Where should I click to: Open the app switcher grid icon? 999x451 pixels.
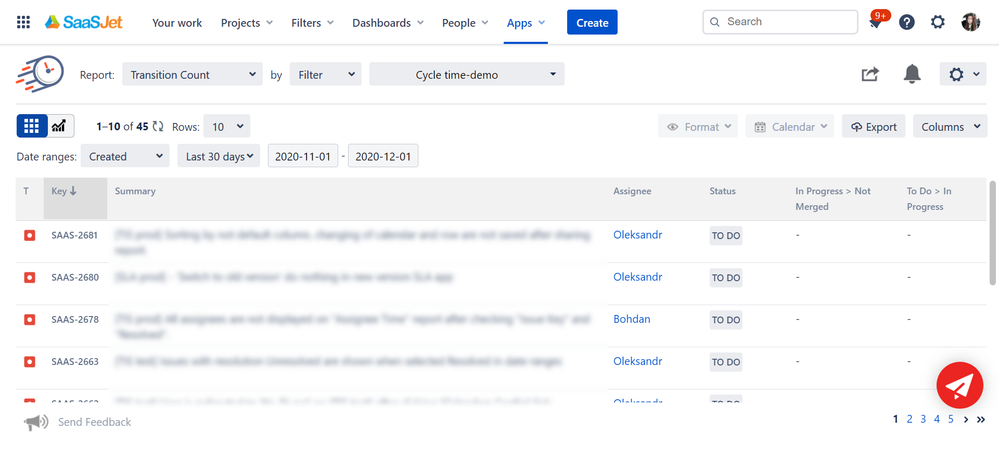click(x=24, y=22)
